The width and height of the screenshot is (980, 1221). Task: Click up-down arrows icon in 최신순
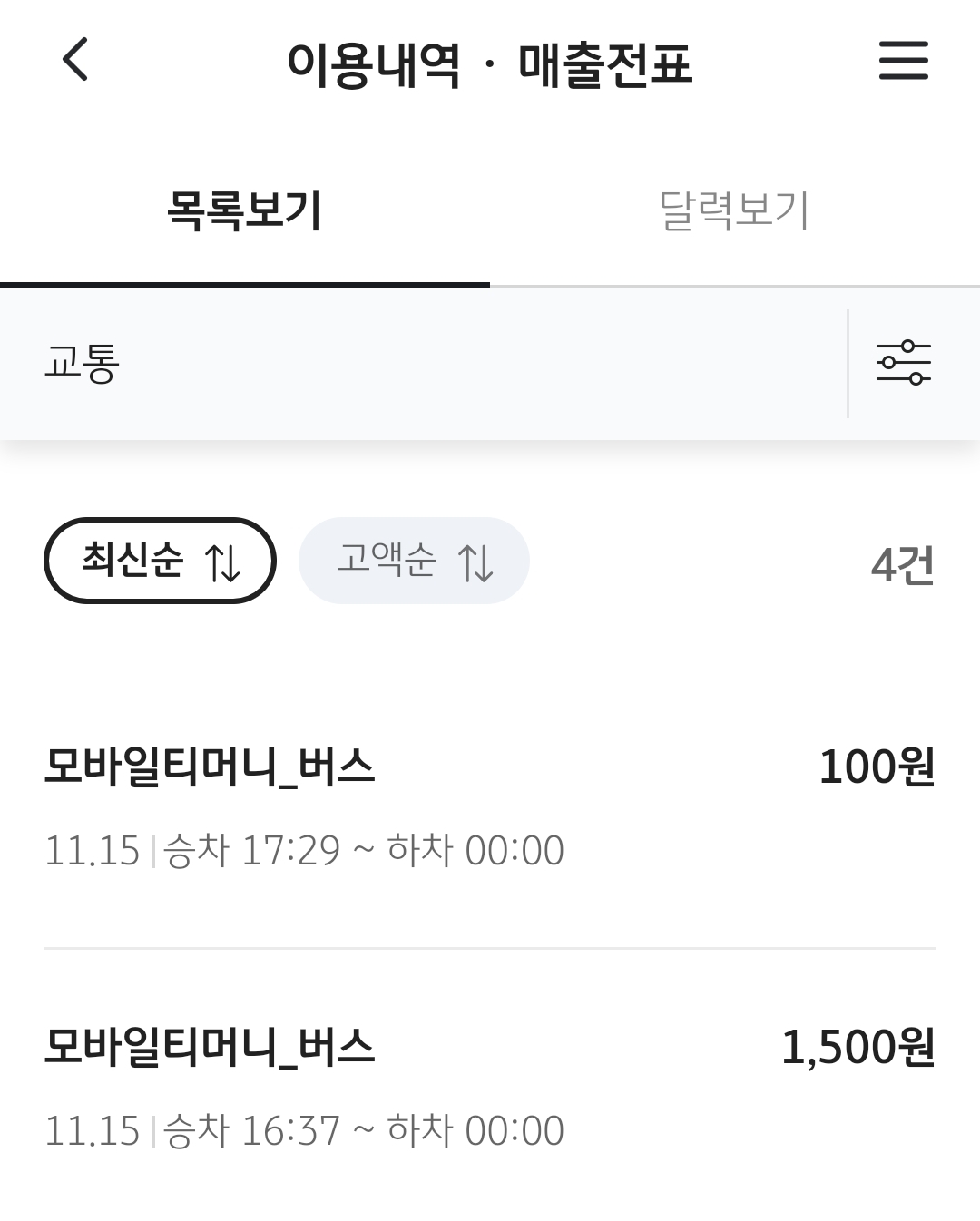click(222, 562)
